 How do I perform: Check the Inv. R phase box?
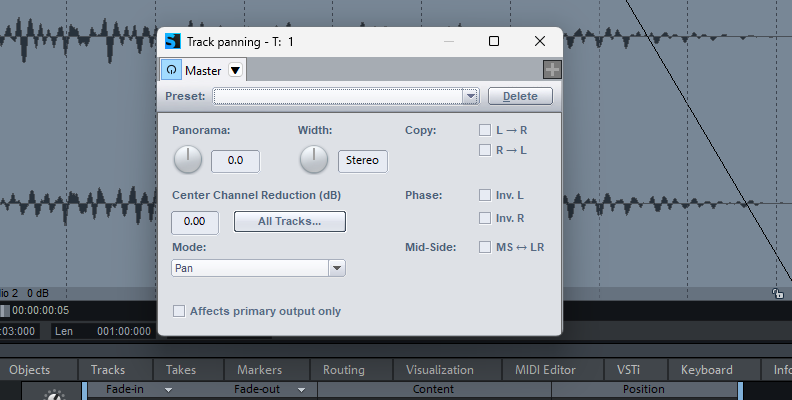[x=485, y=217]
